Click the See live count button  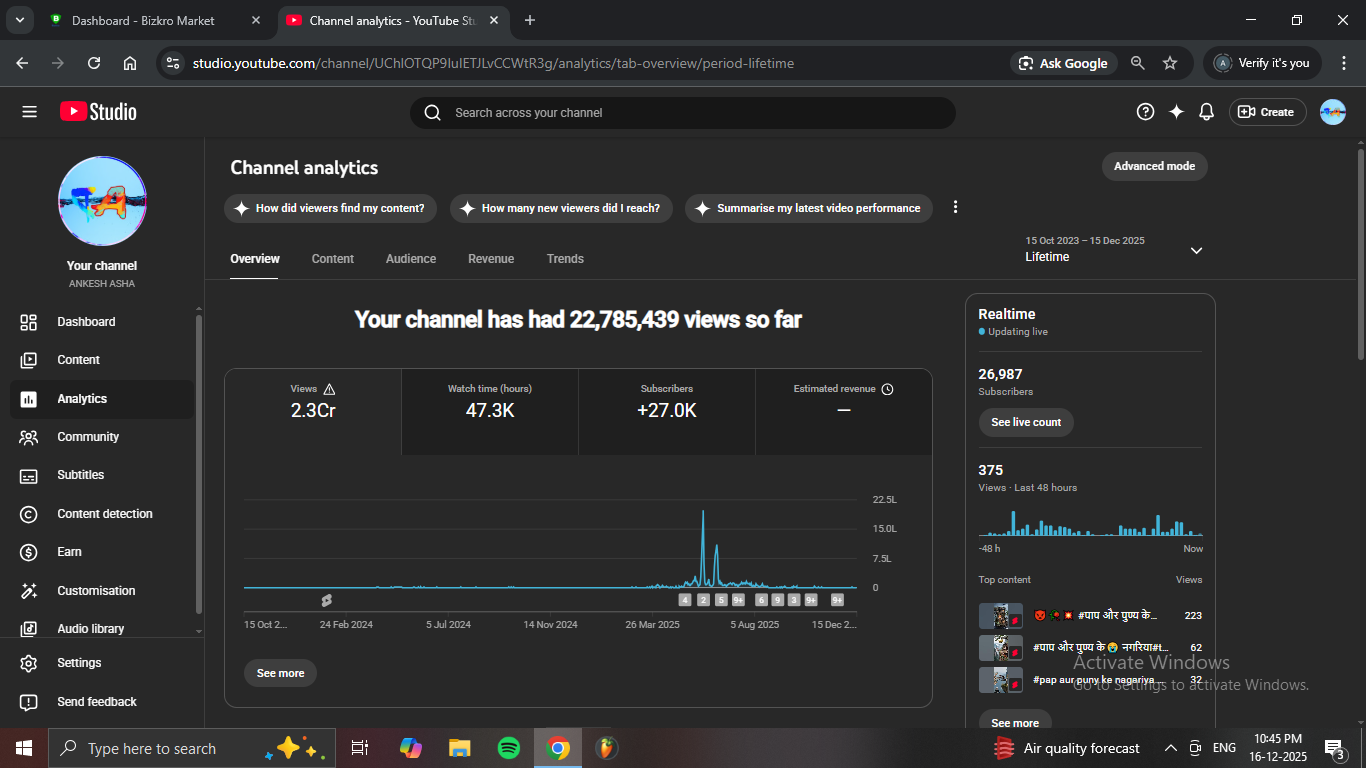click(1026, 422)
